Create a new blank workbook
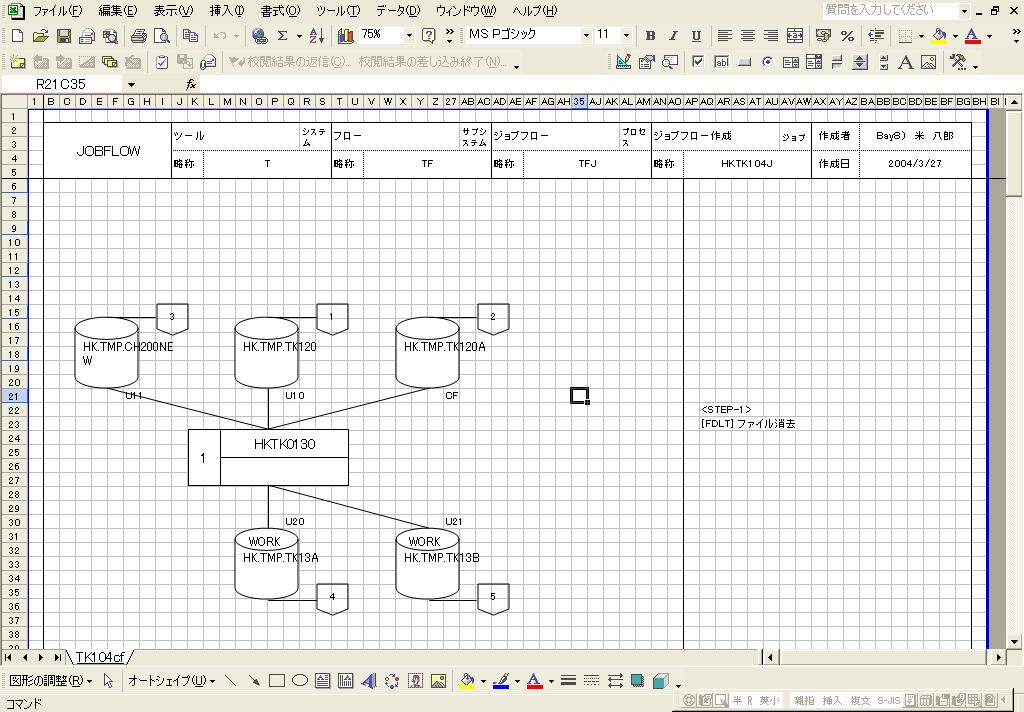1024x712 pixels. [x=18, y=35]
